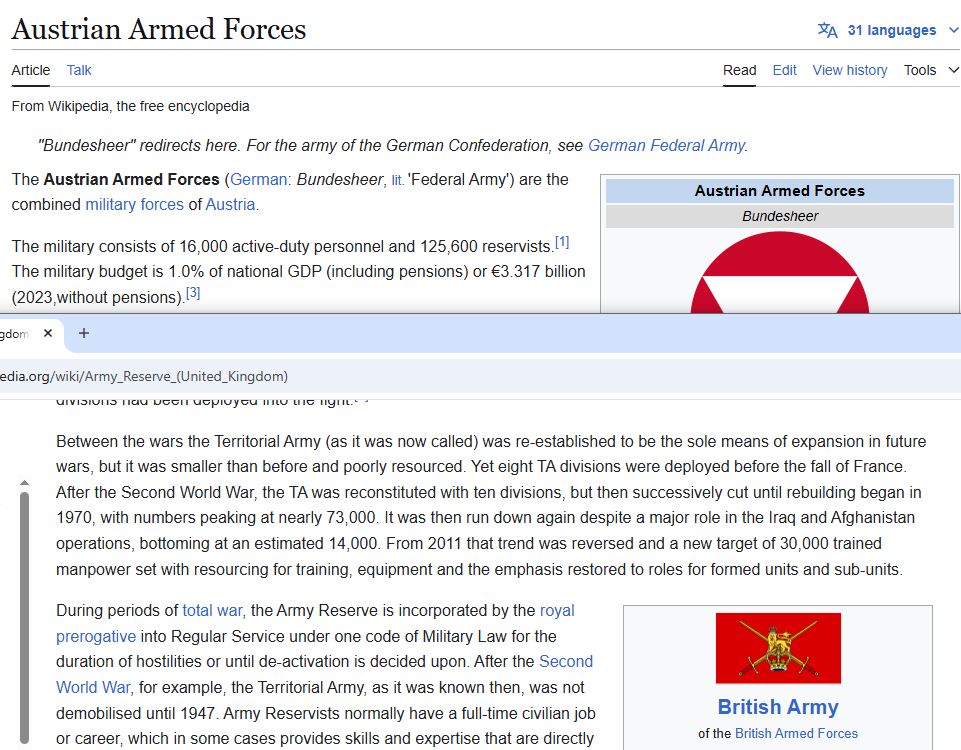Click the scrollbar up arrow
961x750 pixels.
coord(25,483)
